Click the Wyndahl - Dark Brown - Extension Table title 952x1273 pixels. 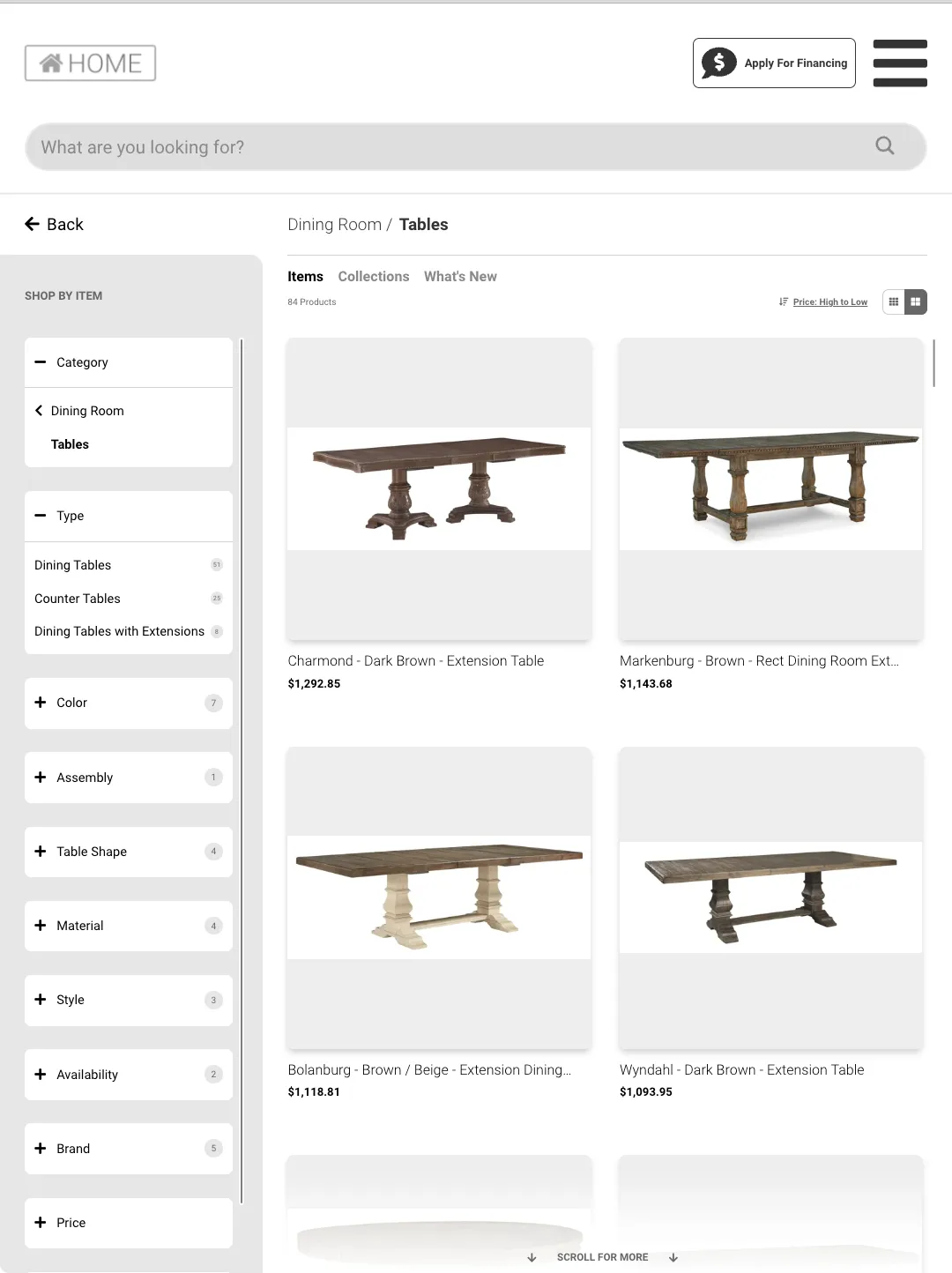pyautogui.click(x=742, y=1070)
